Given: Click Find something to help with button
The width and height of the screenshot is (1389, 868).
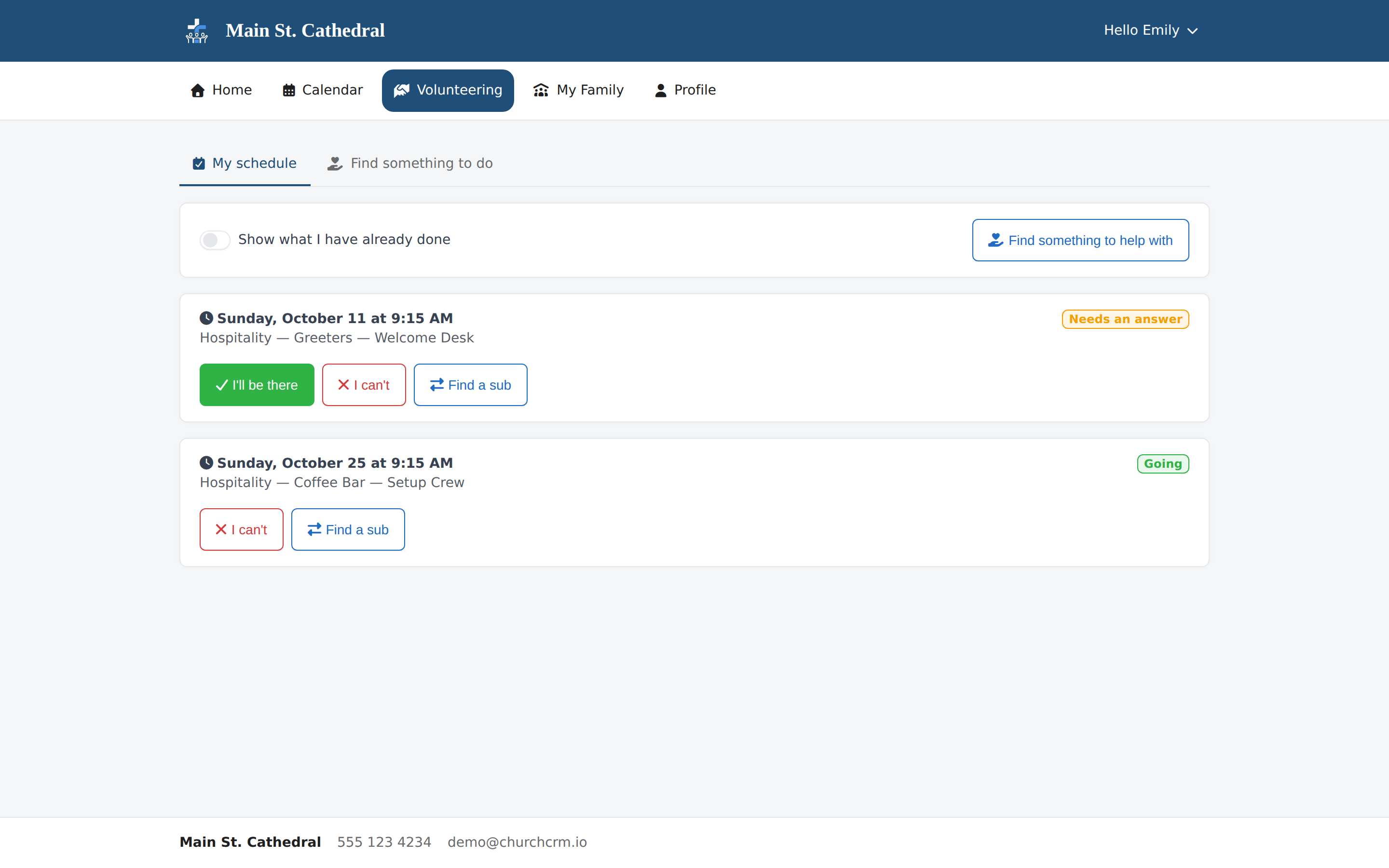Looking at the screenshot, I should [1080, 240].
